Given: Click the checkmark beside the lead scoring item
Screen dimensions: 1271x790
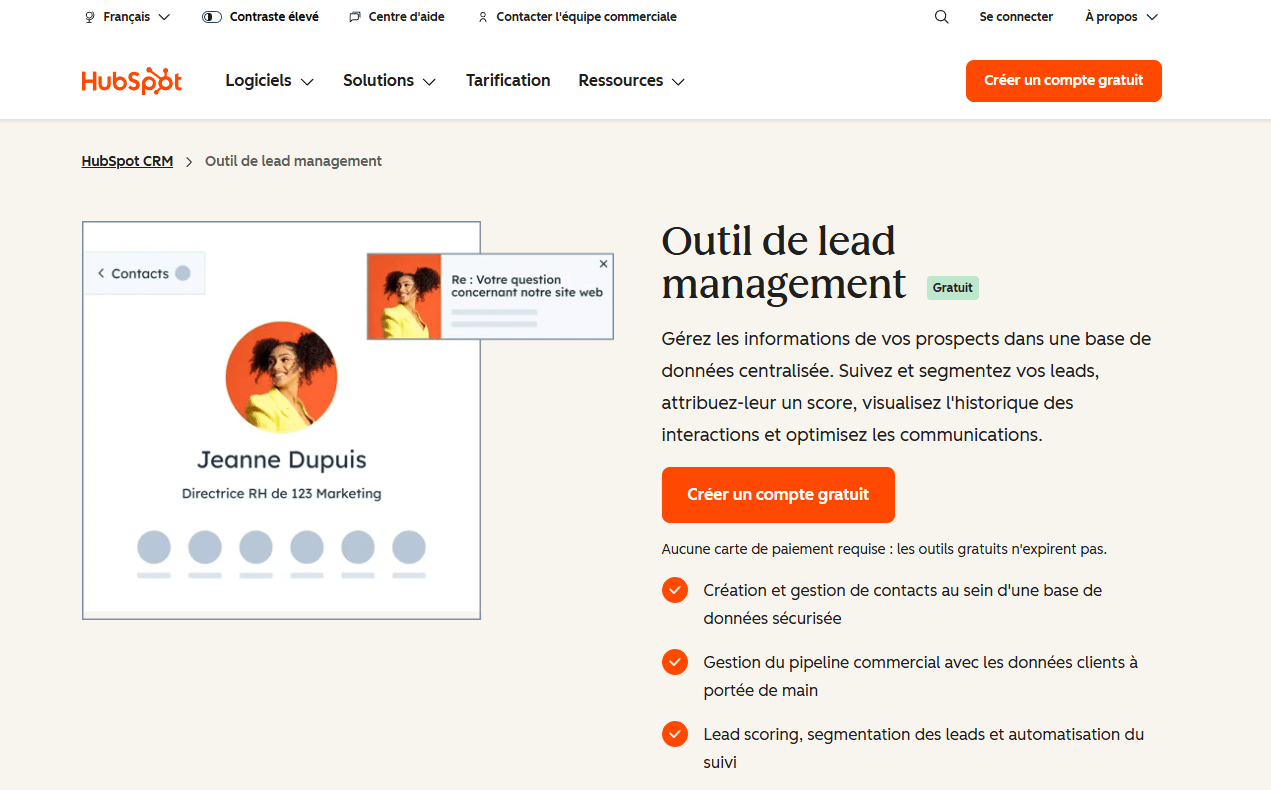Looking at the screenshot, I should [674, 734].
